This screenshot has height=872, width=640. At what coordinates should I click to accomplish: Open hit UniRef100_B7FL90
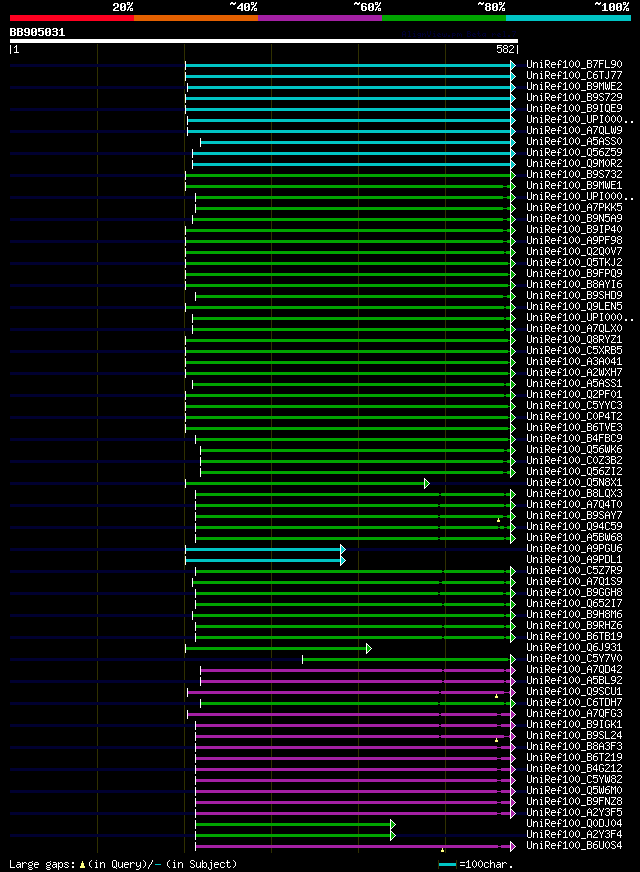tap(574, 65)
